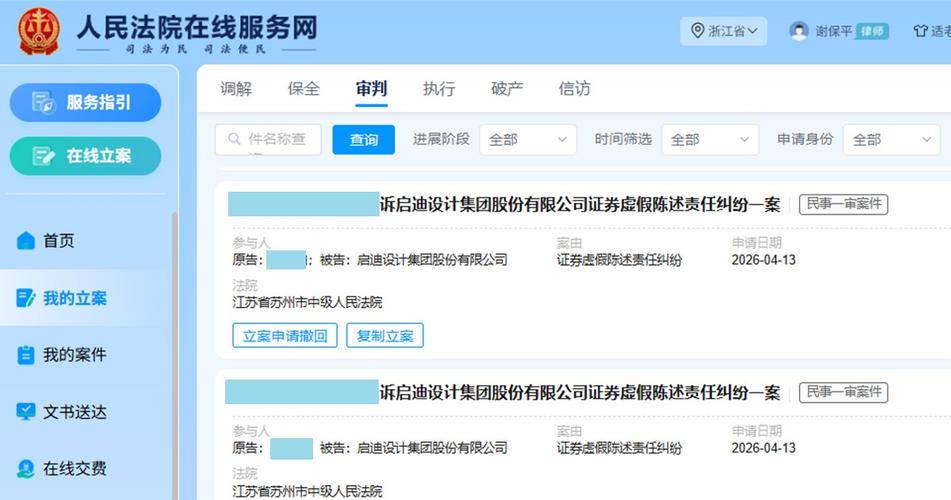This screenshot has height=500, width=951.
Task: Switch to the 保全 tab
Action: [x=304, y=89]
